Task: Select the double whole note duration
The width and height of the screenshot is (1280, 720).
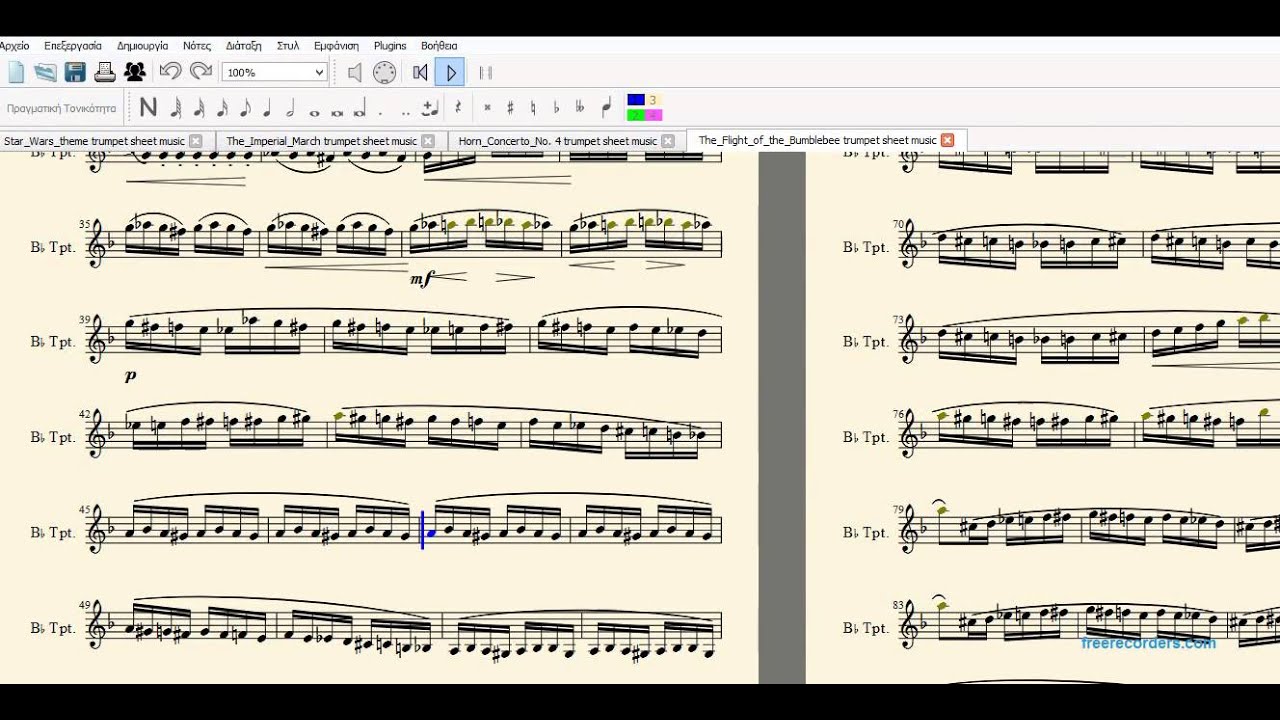Action: [x=337, y=112]
